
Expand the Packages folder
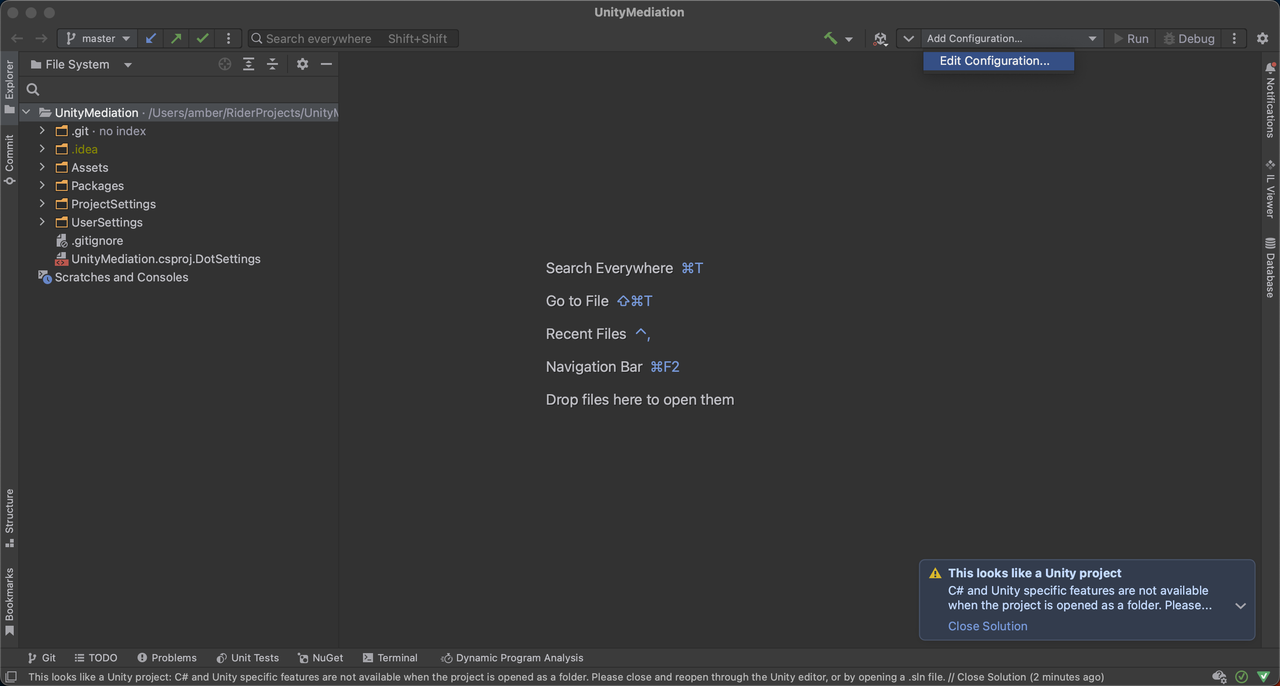pos(42,186)
